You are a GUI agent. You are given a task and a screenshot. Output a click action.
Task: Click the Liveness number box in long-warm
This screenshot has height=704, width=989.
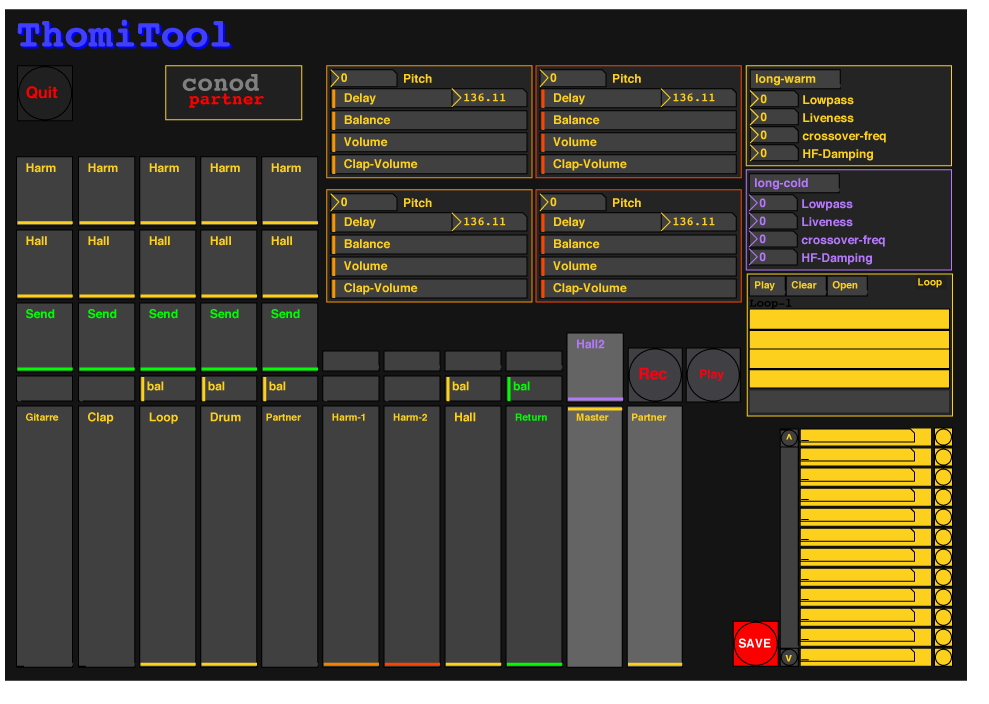774,118
